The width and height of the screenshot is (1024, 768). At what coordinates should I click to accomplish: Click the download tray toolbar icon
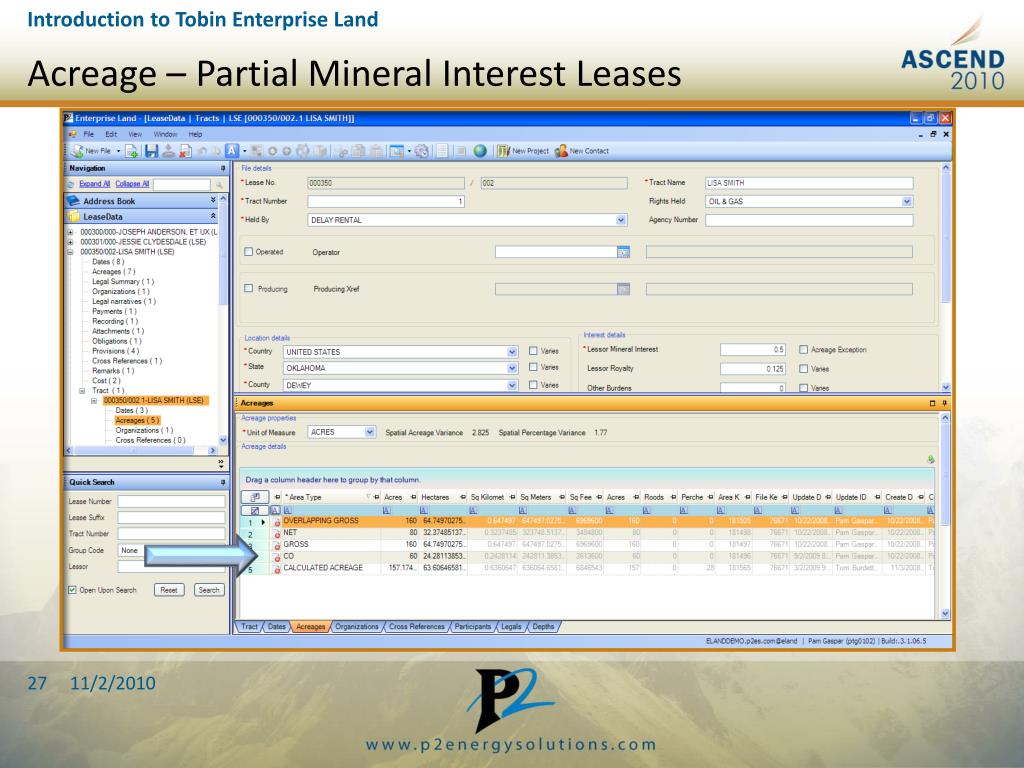pos(169,151)
